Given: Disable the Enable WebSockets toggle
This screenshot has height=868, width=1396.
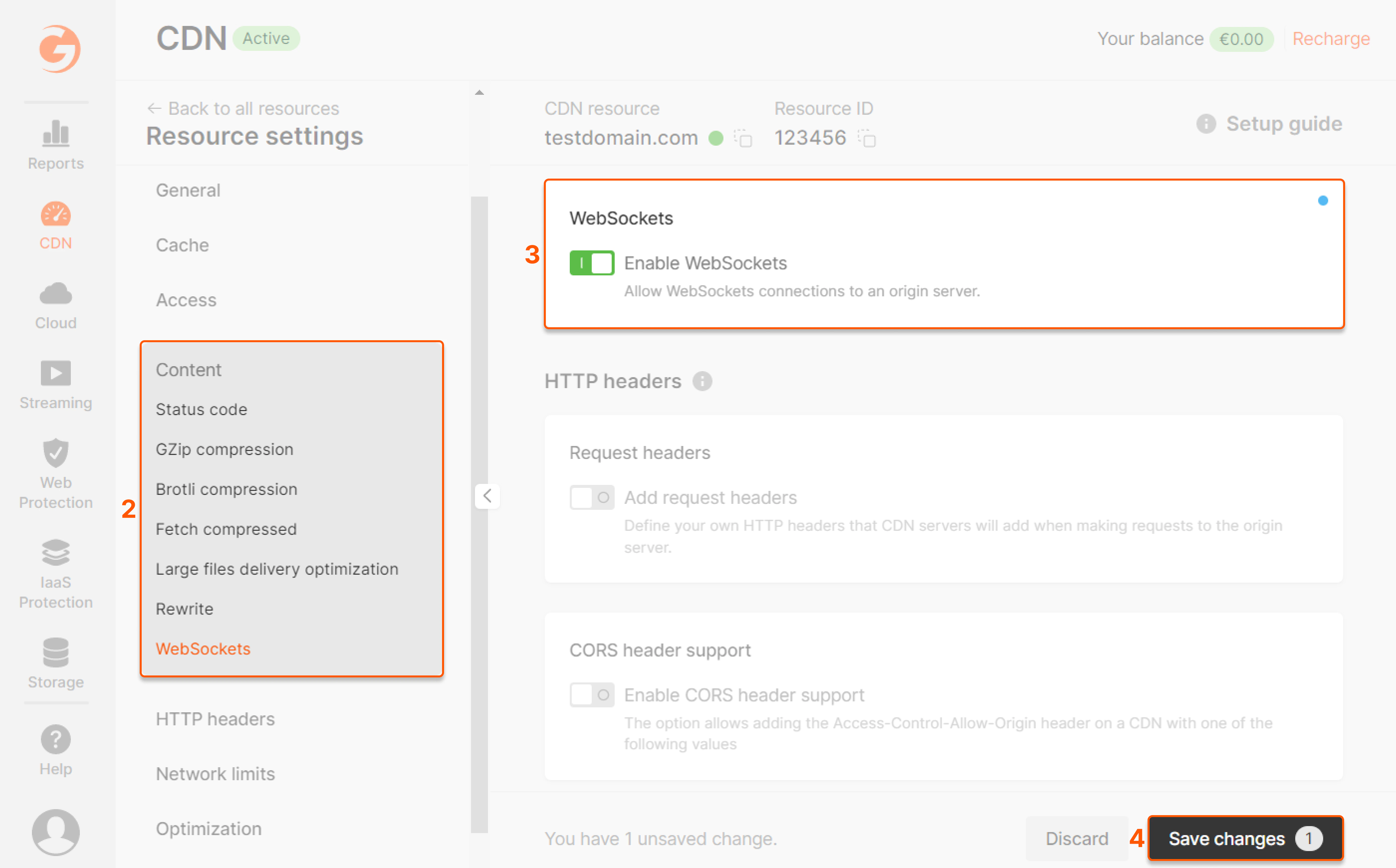Looking at the screenshot, I should tap(592, 263).
